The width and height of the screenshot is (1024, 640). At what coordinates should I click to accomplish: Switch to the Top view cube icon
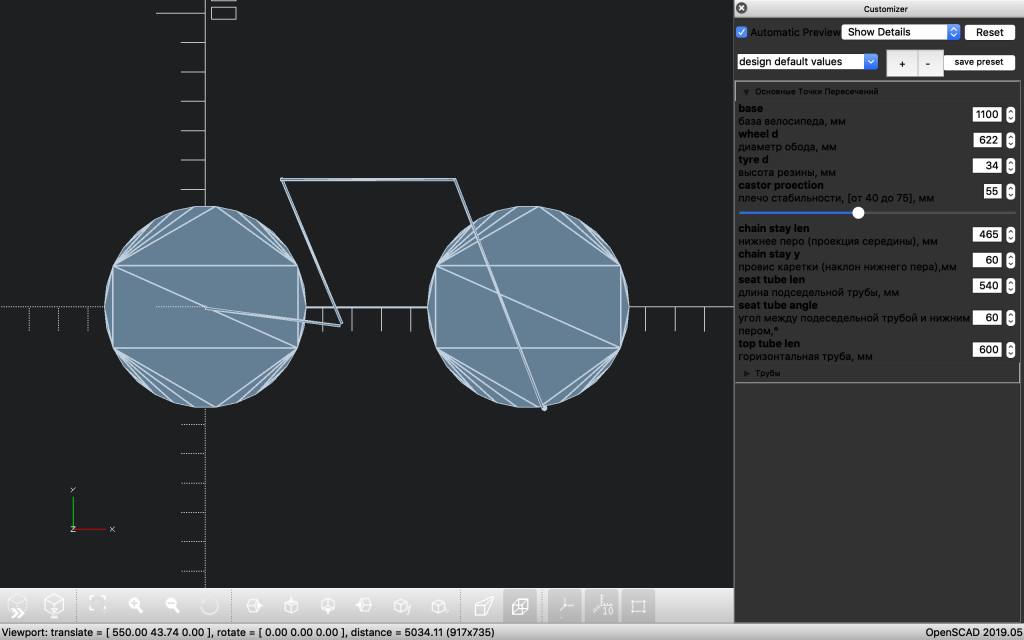pyautogui.click(x=291, y=606)
